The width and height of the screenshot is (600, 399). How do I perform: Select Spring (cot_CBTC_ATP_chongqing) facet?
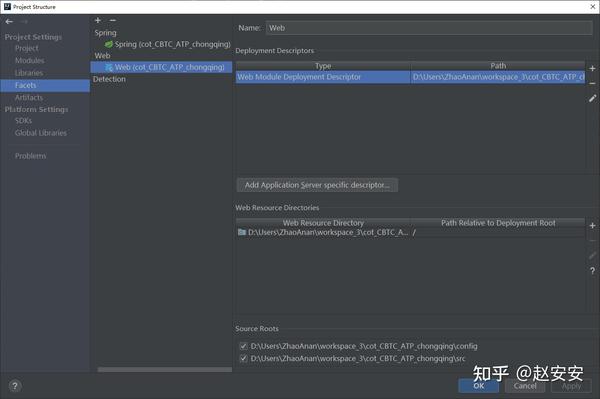point(168,44)
